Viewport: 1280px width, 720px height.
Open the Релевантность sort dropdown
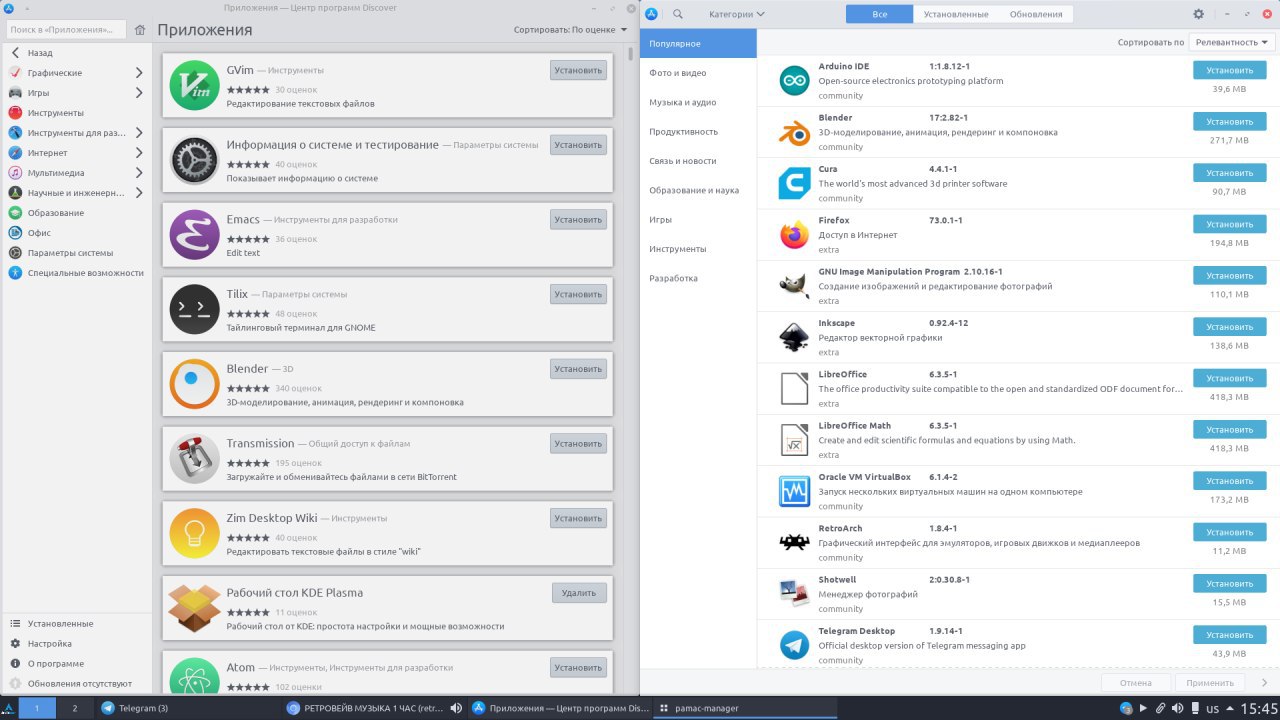pos(1232,42)
